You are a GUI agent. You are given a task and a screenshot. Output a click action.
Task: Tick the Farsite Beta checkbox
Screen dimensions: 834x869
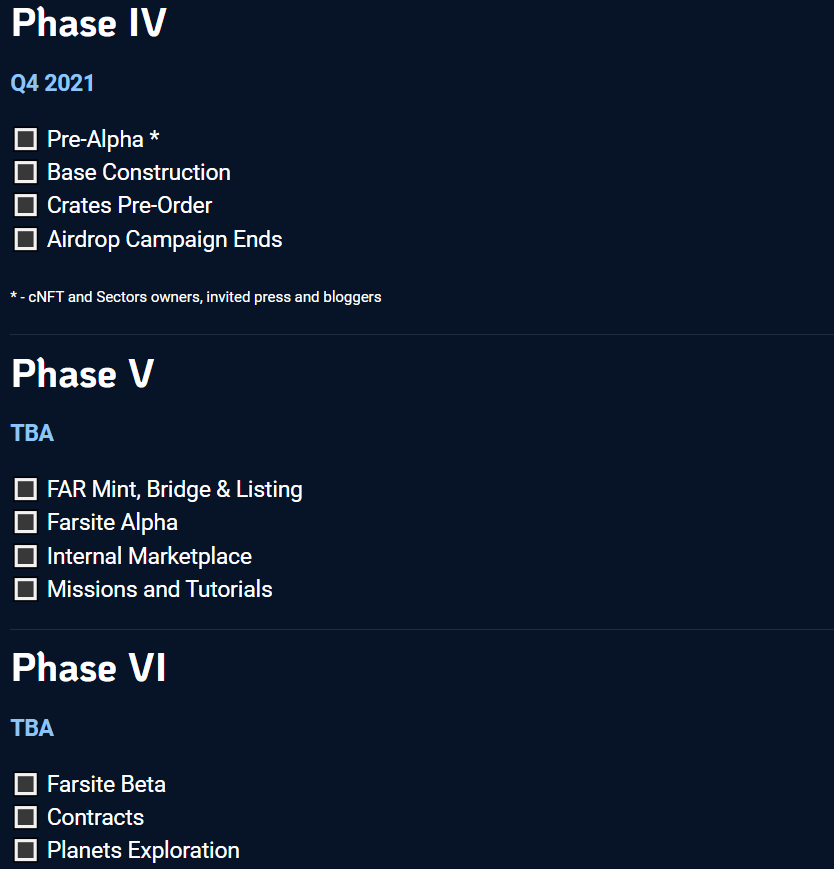pos(25,784)
